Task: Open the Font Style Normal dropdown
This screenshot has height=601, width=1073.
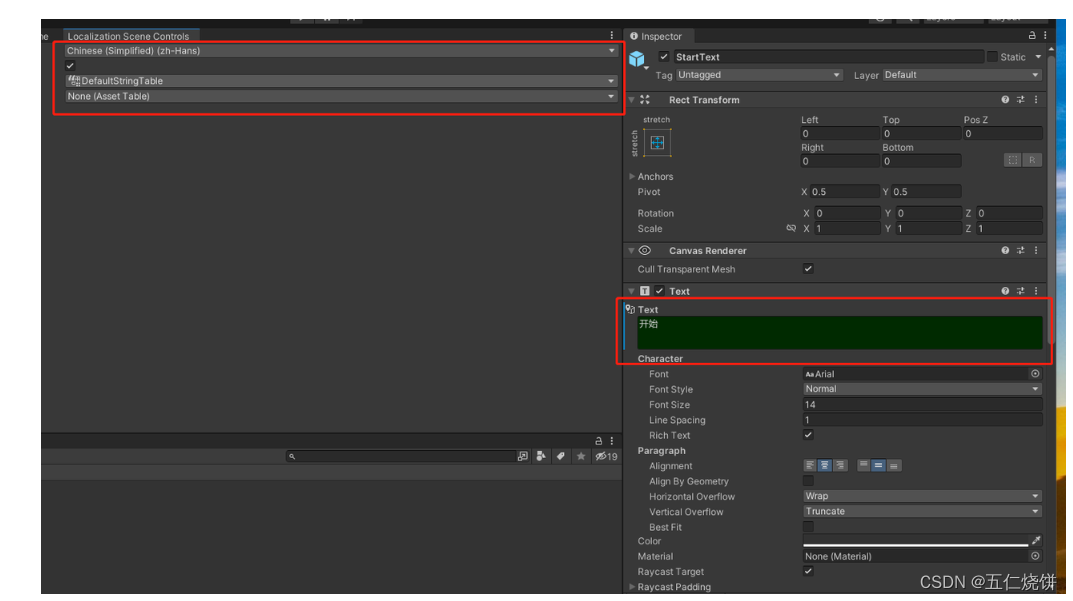Action: (x=922, y=389)
